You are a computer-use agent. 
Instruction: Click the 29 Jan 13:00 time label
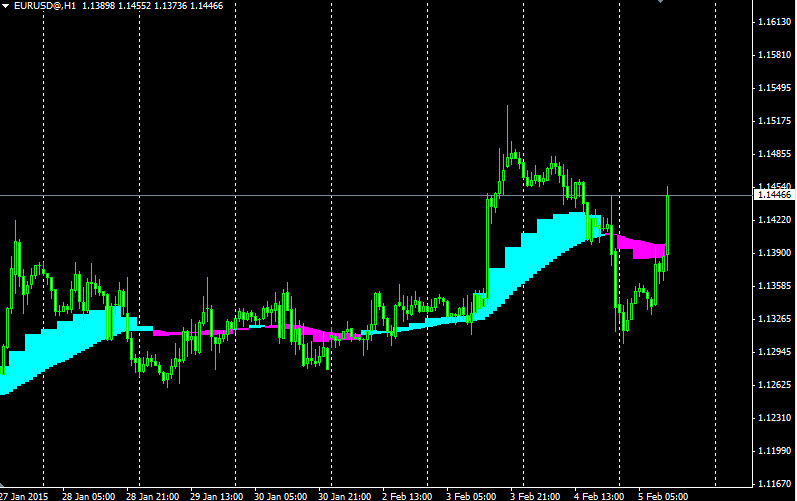[217, 496]
